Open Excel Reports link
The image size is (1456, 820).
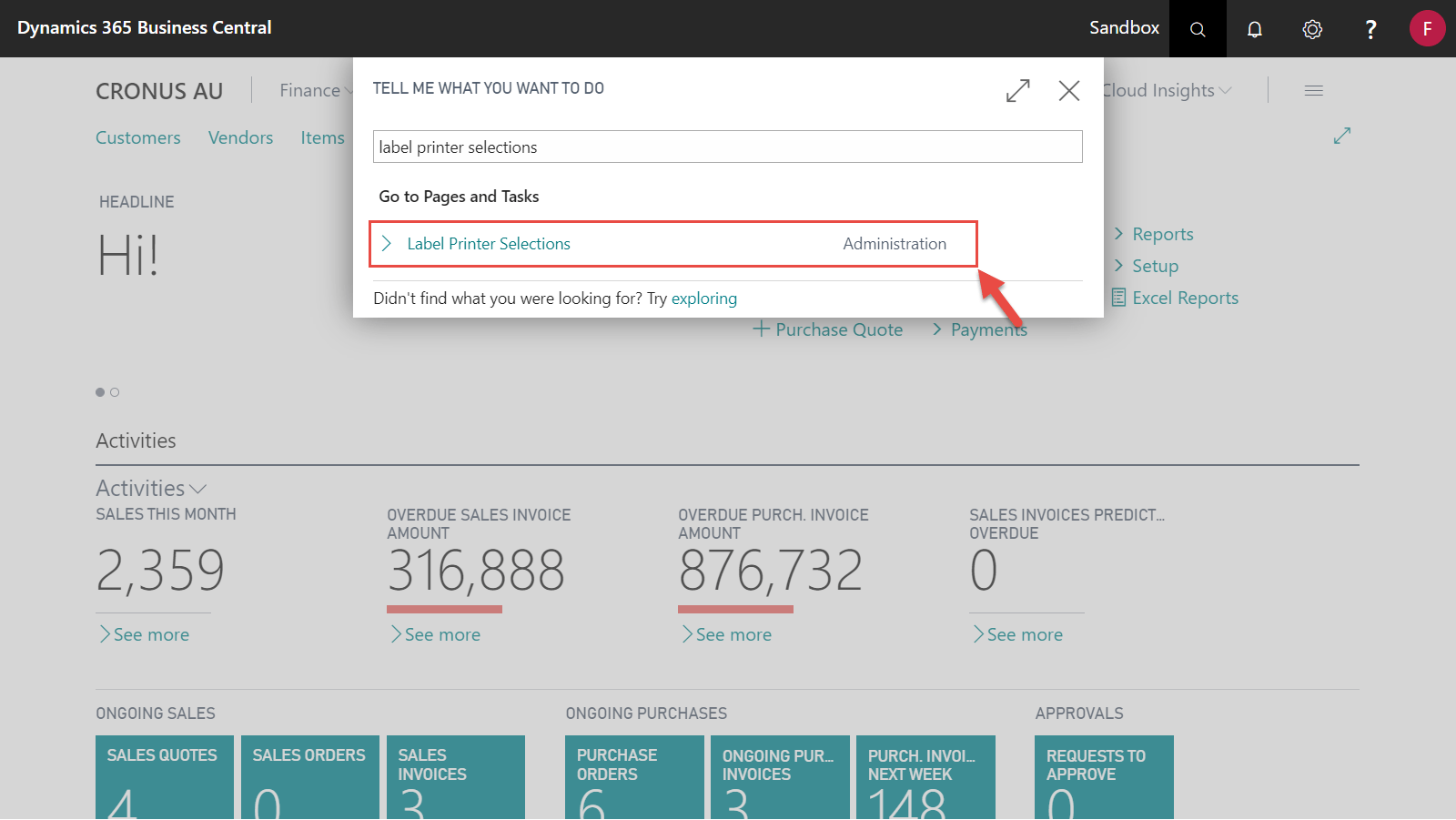1185,298
